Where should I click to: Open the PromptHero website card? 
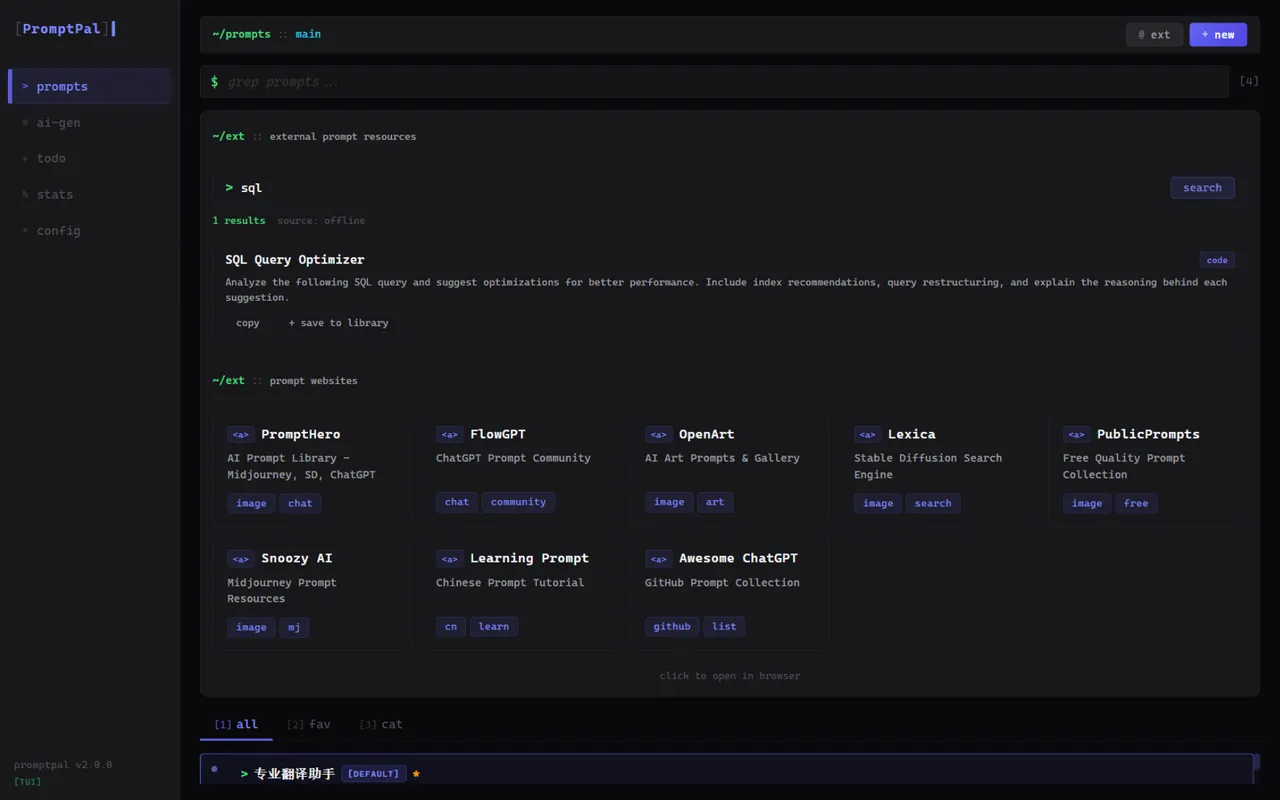coord(312,468)
